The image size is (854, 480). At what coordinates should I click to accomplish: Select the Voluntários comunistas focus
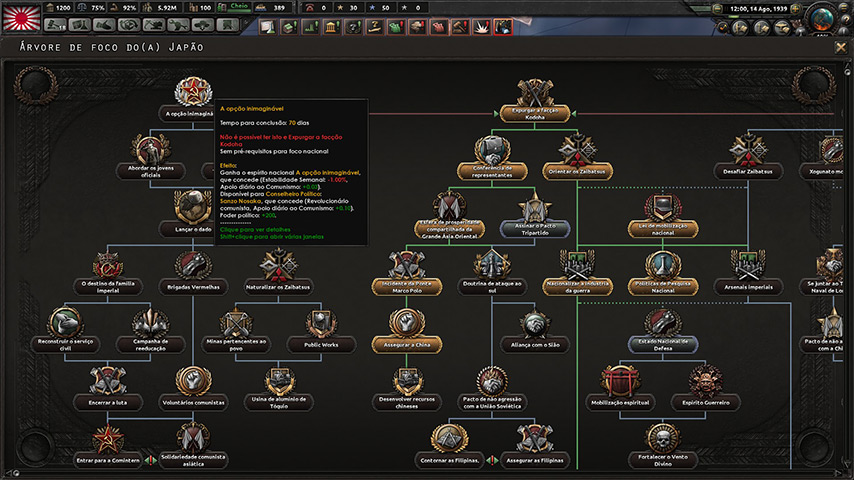[193, 388]
